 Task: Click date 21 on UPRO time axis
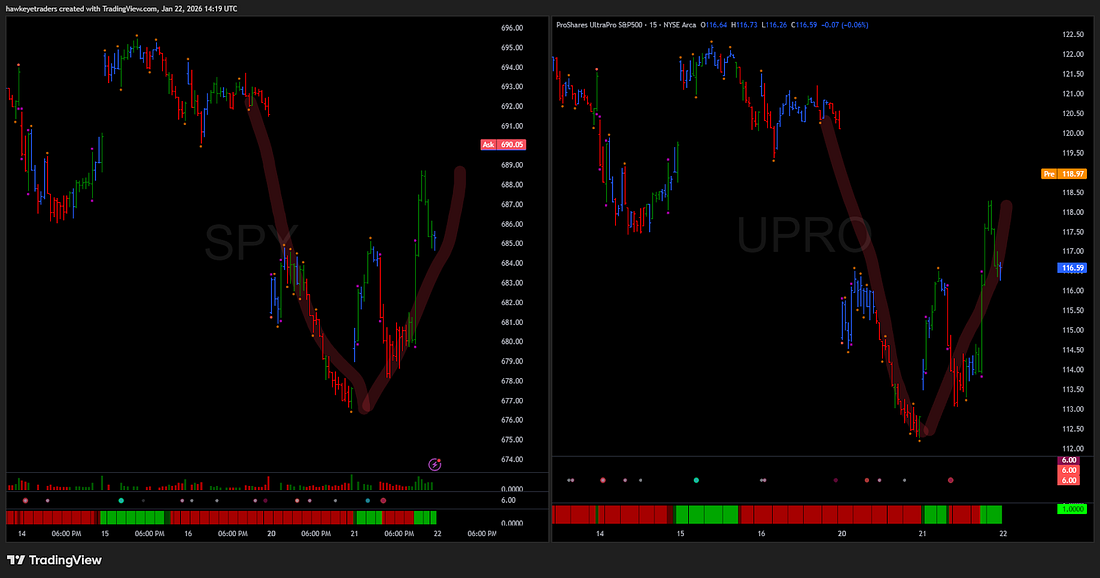[923, 534]
